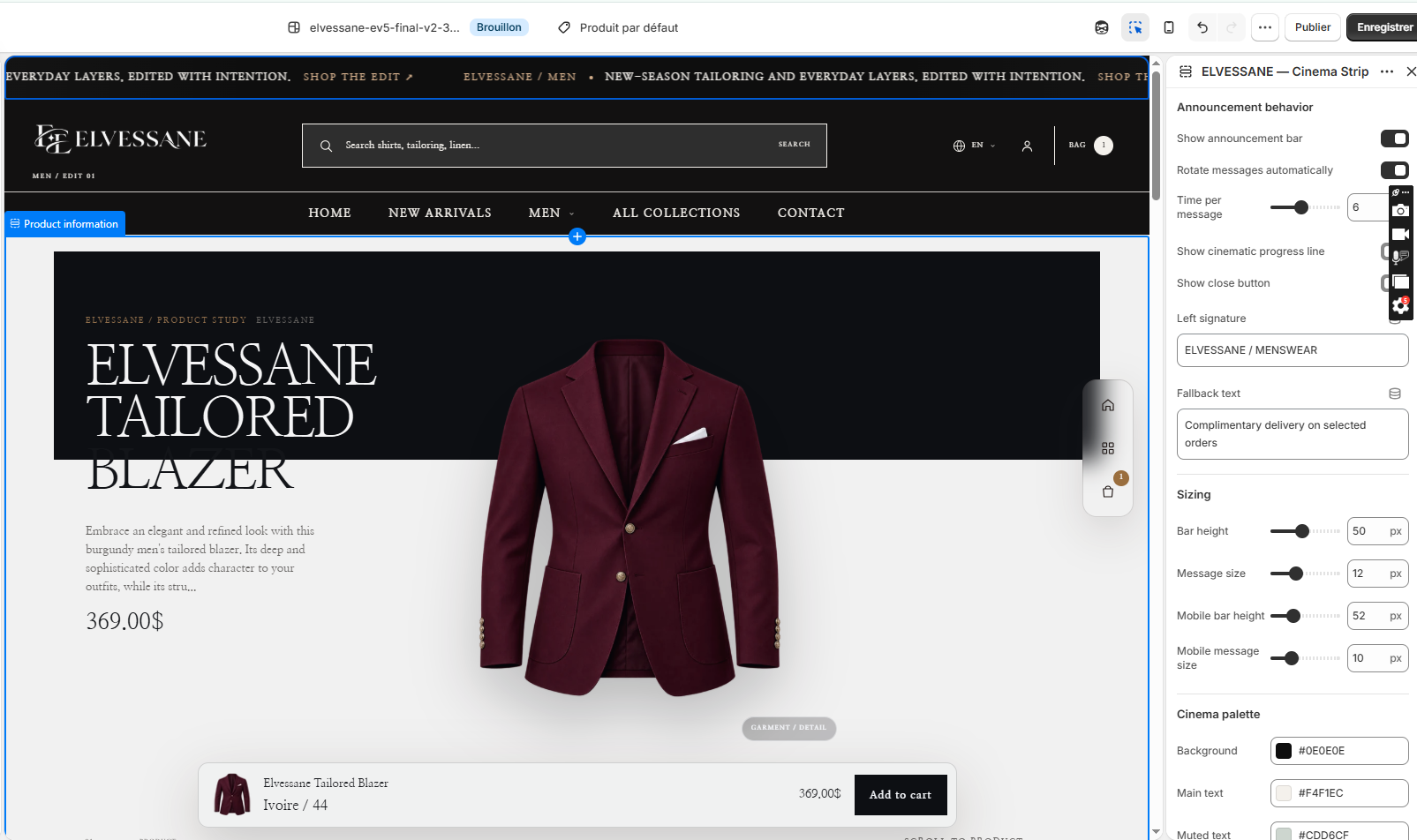Viewport: 1417px width, 840px height.
Task: Switch to mobile device preview
Action: point(1169,27)
